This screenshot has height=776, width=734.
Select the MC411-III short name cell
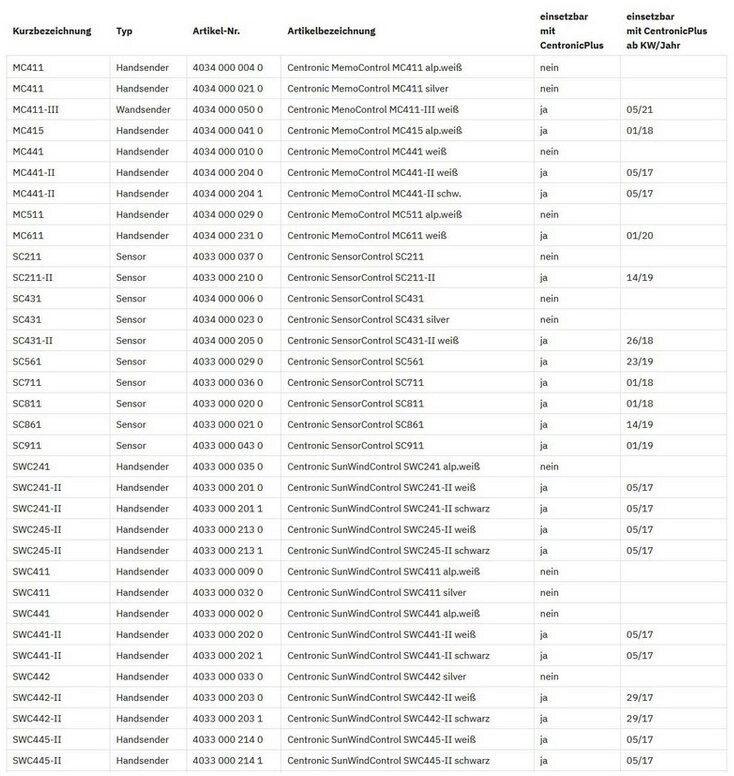pyautogui.click(x=36, y=109)
